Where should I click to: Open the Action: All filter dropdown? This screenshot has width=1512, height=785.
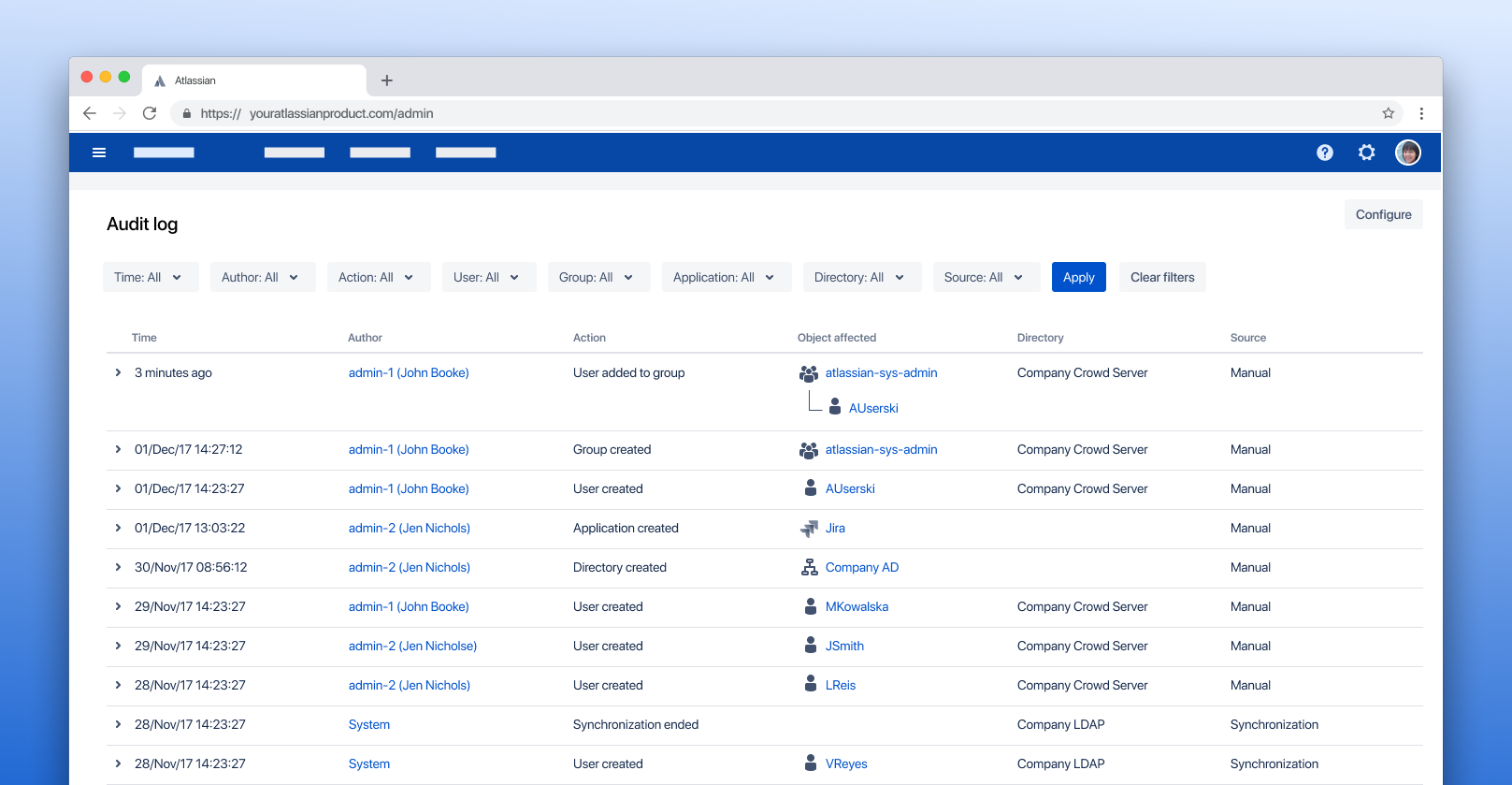(379, 277)
